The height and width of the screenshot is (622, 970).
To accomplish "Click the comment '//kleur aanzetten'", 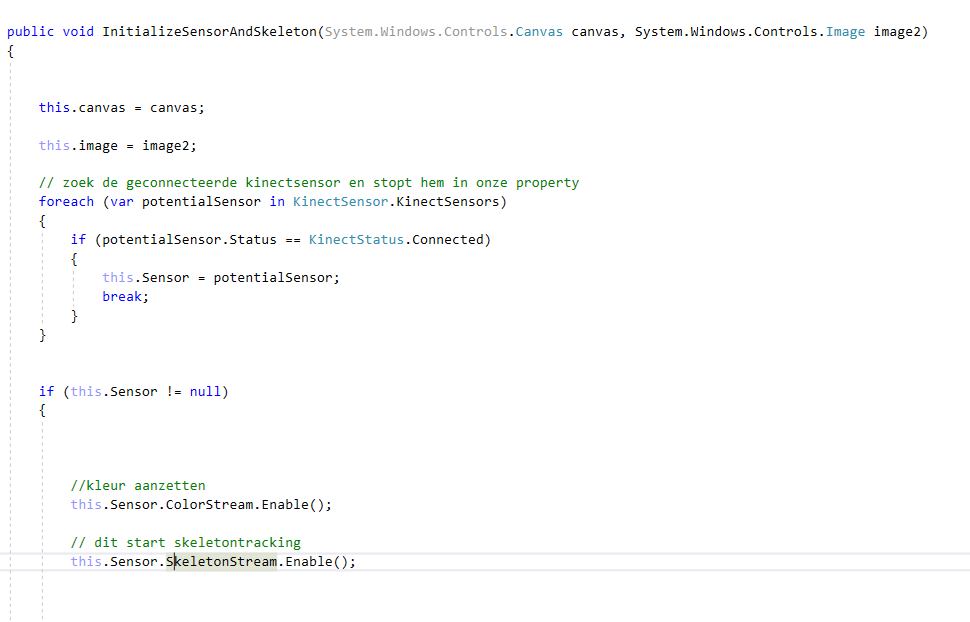I will point(138,486).
